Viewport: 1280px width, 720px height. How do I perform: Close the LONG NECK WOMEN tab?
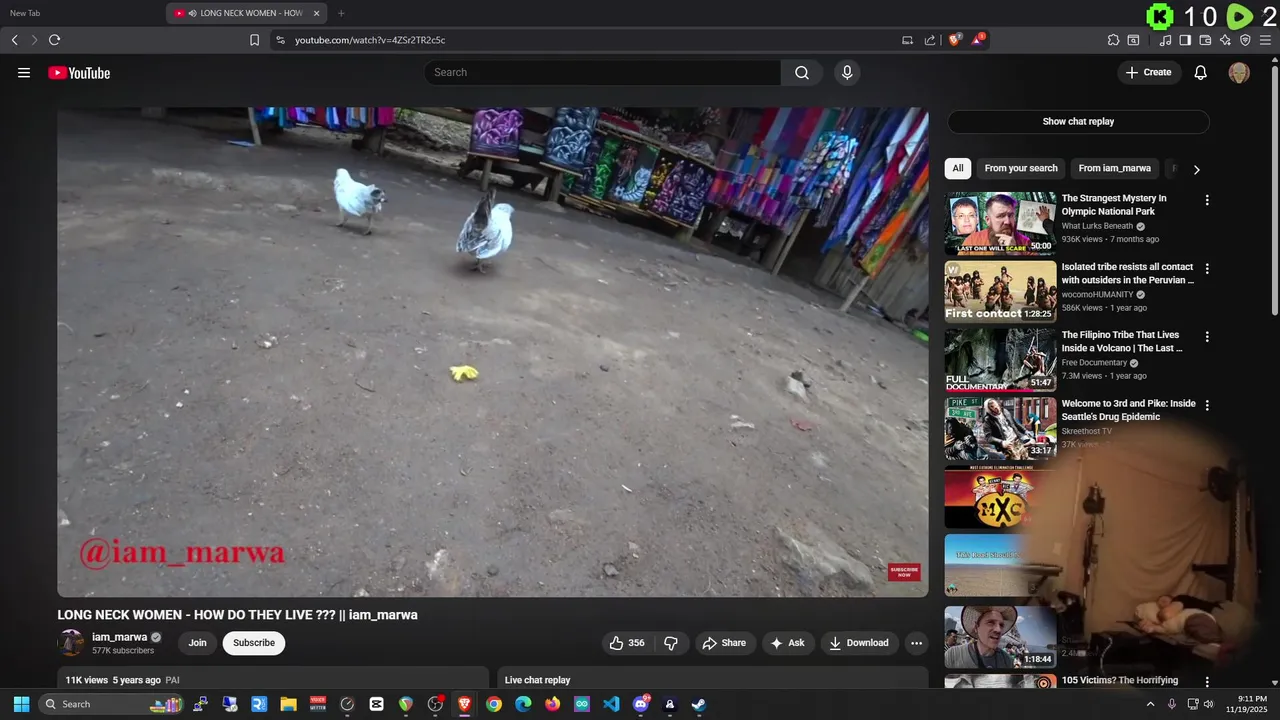(317, 13)
